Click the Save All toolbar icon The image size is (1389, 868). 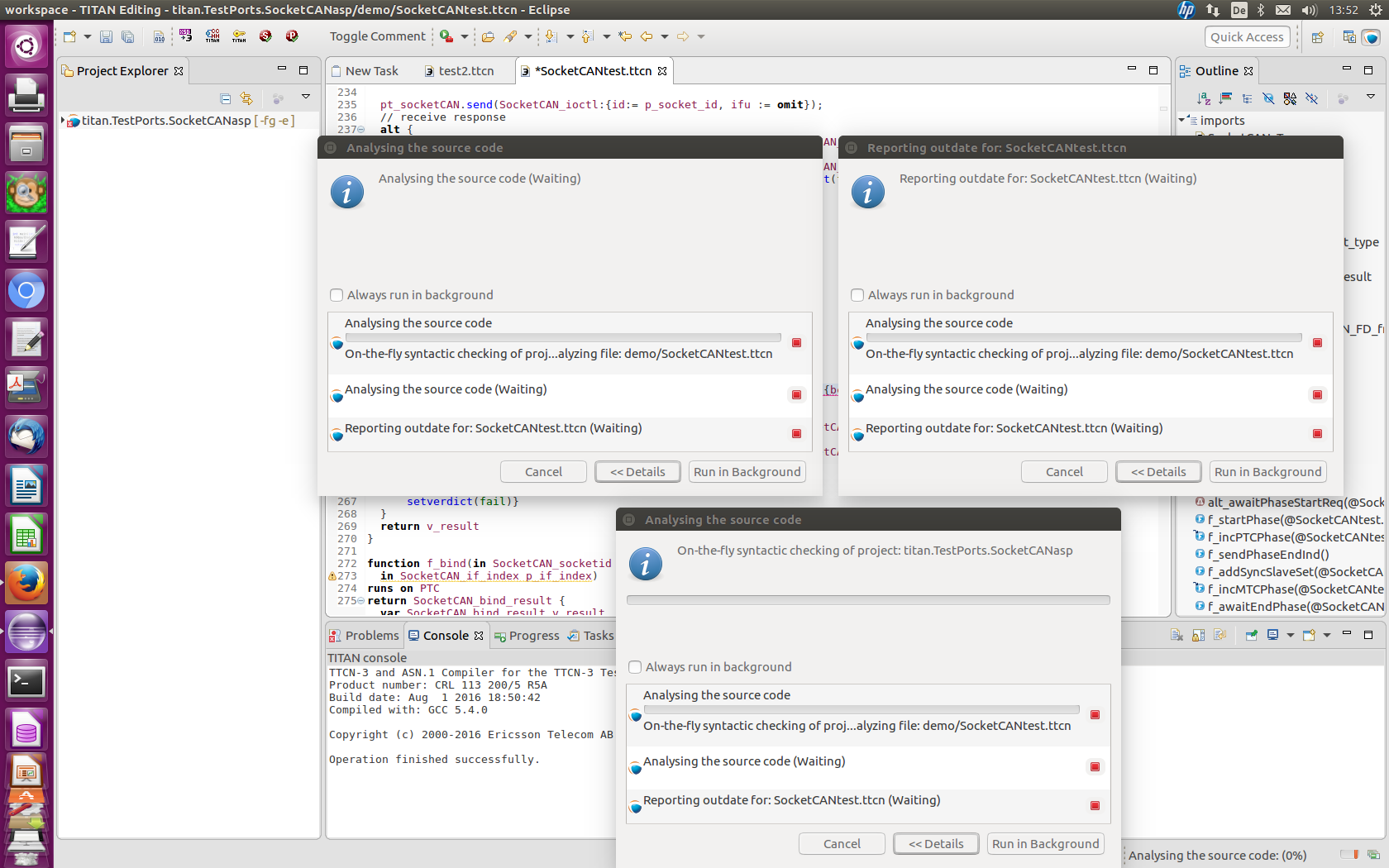click(127, 36)
